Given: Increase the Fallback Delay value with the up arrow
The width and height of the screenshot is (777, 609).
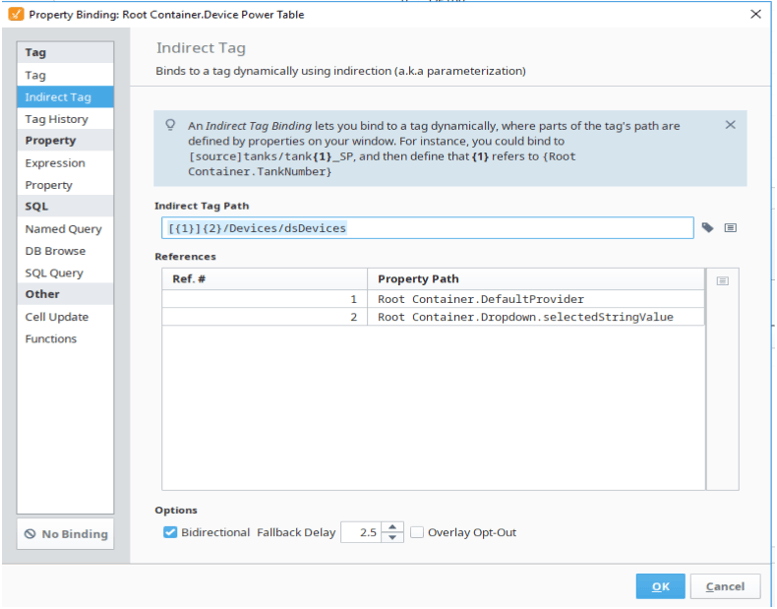Looking at the screenshot, I should 392,527.
